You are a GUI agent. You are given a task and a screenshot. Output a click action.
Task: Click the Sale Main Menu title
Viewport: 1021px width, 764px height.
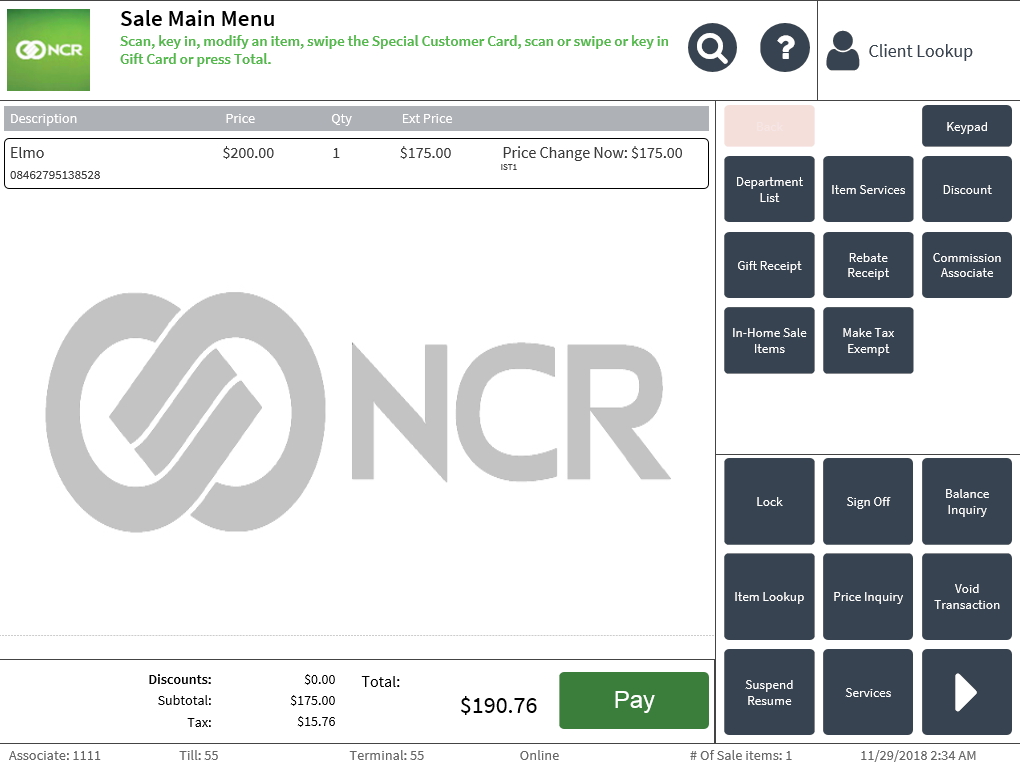[197, 18]
